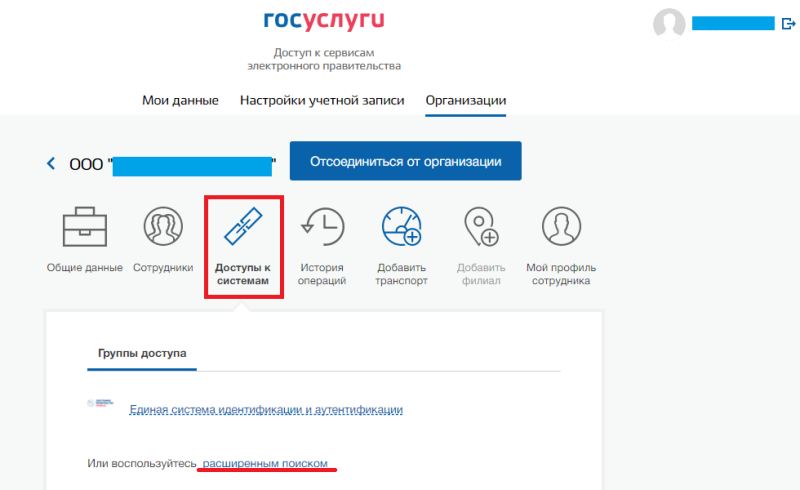Click the back arrow beside organization name
800x490 pixels.
click(x=51, y=163)
